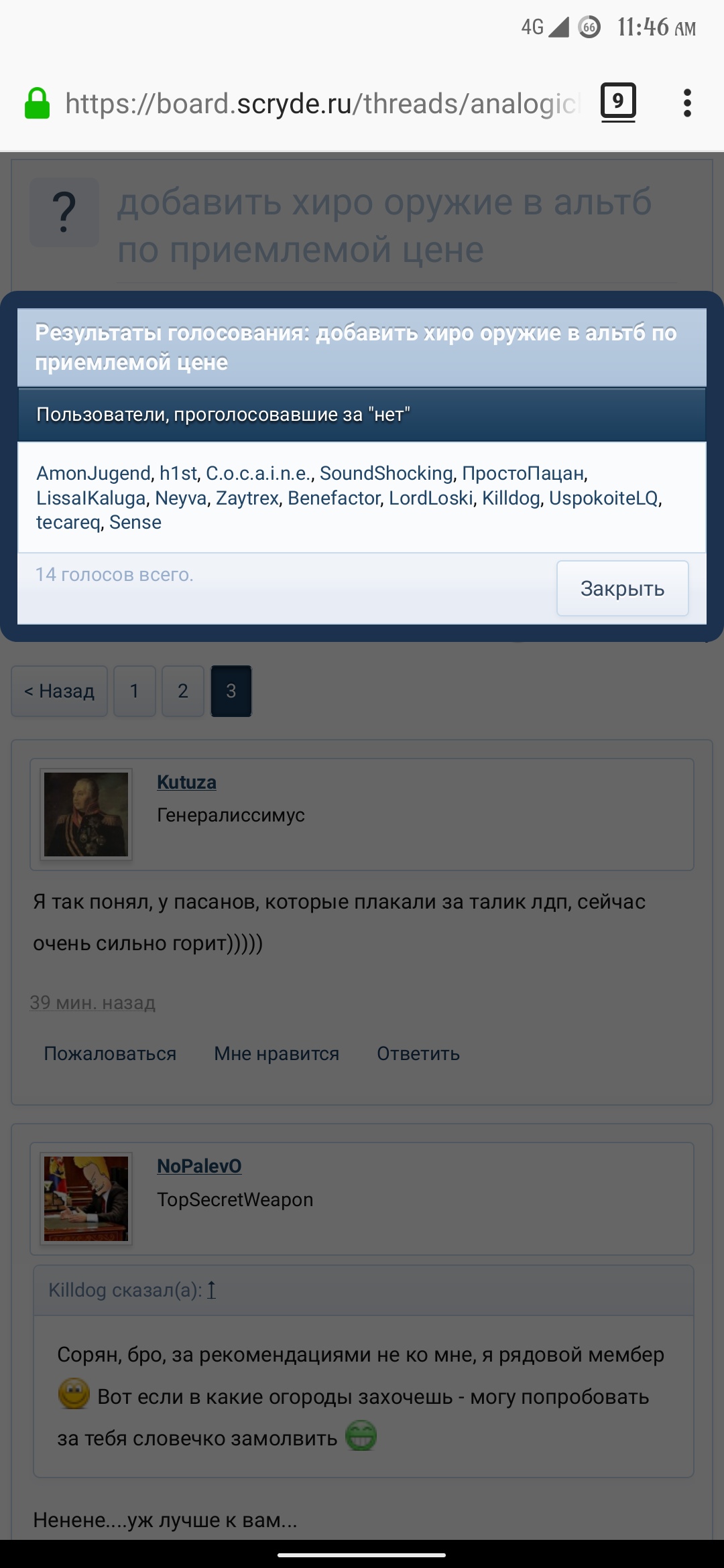Click the thread title добавить хиро оружие

point(384,226)
